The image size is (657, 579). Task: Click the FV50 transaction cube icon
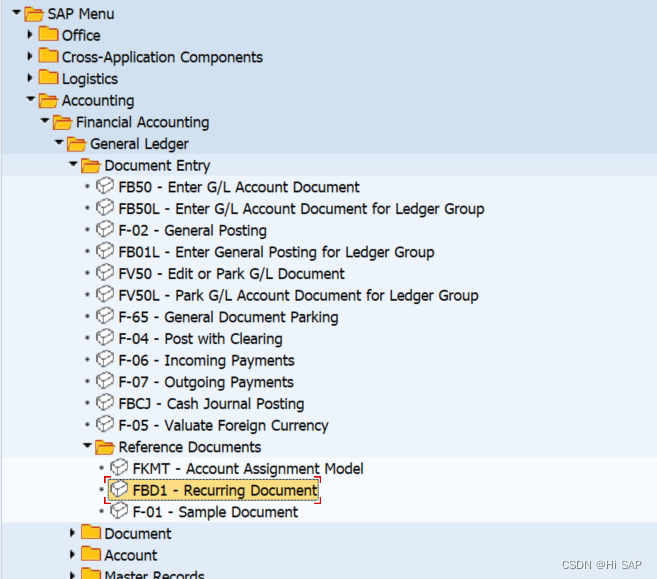pos(105,273)
